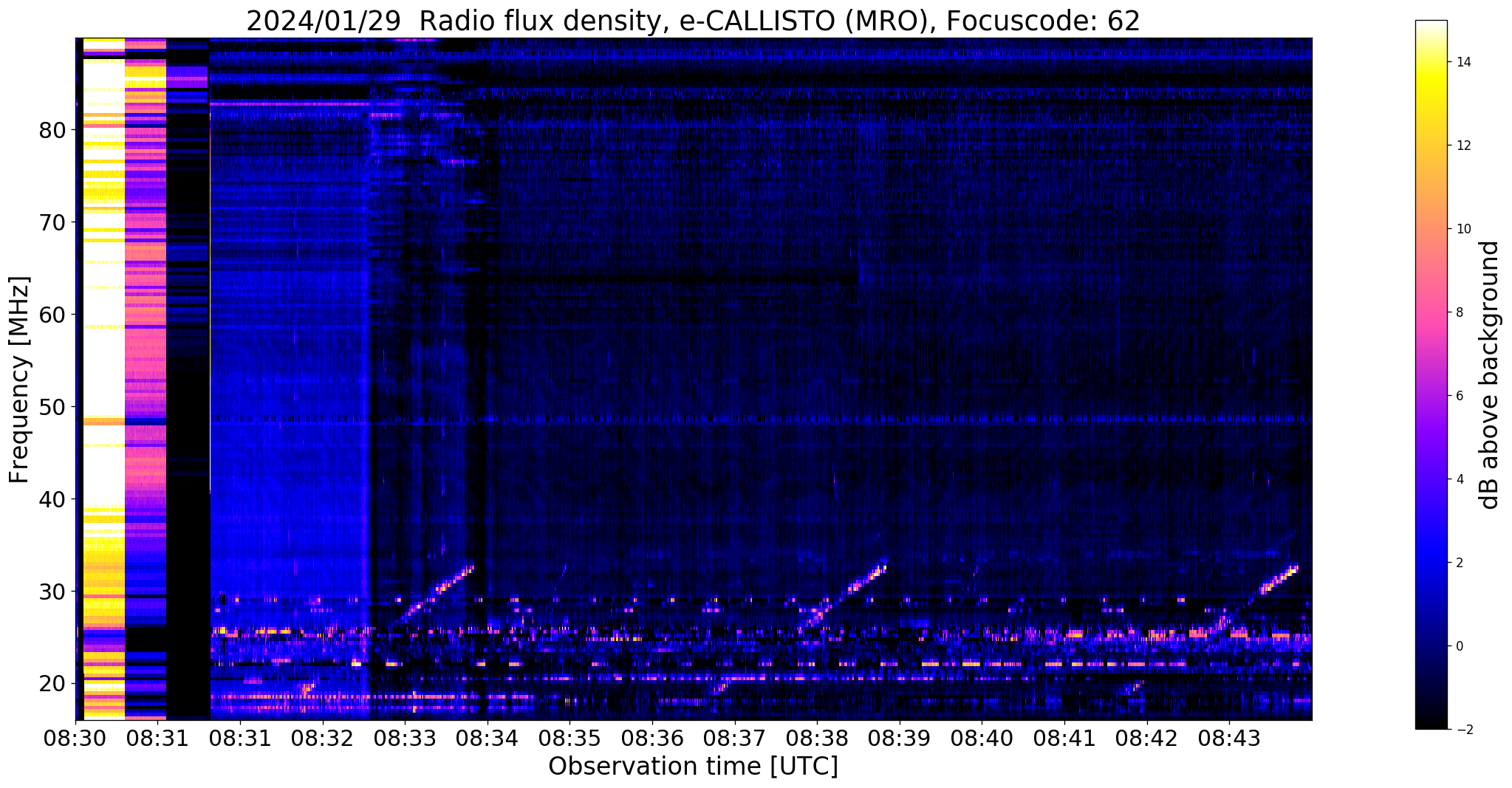Click the 08:36 time tick label
The width and height of the screenshot is (1512, 788).
click(x=652, y=738)
